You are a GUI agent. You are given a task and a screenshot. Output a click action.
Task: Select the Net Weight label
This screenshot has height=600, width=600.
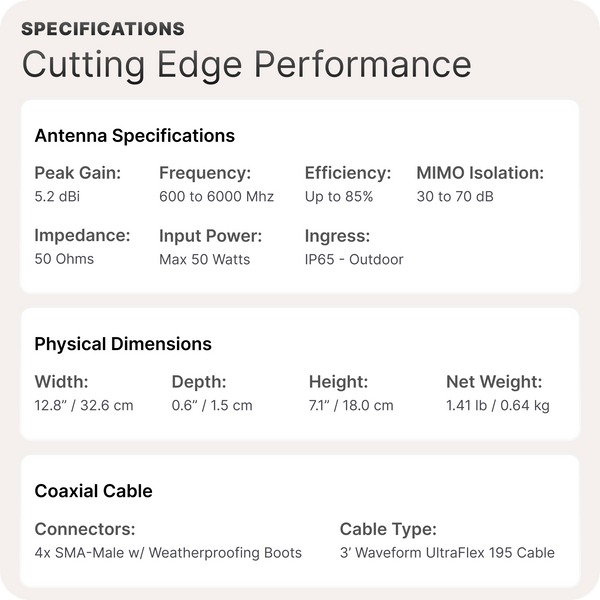(494, 381)
